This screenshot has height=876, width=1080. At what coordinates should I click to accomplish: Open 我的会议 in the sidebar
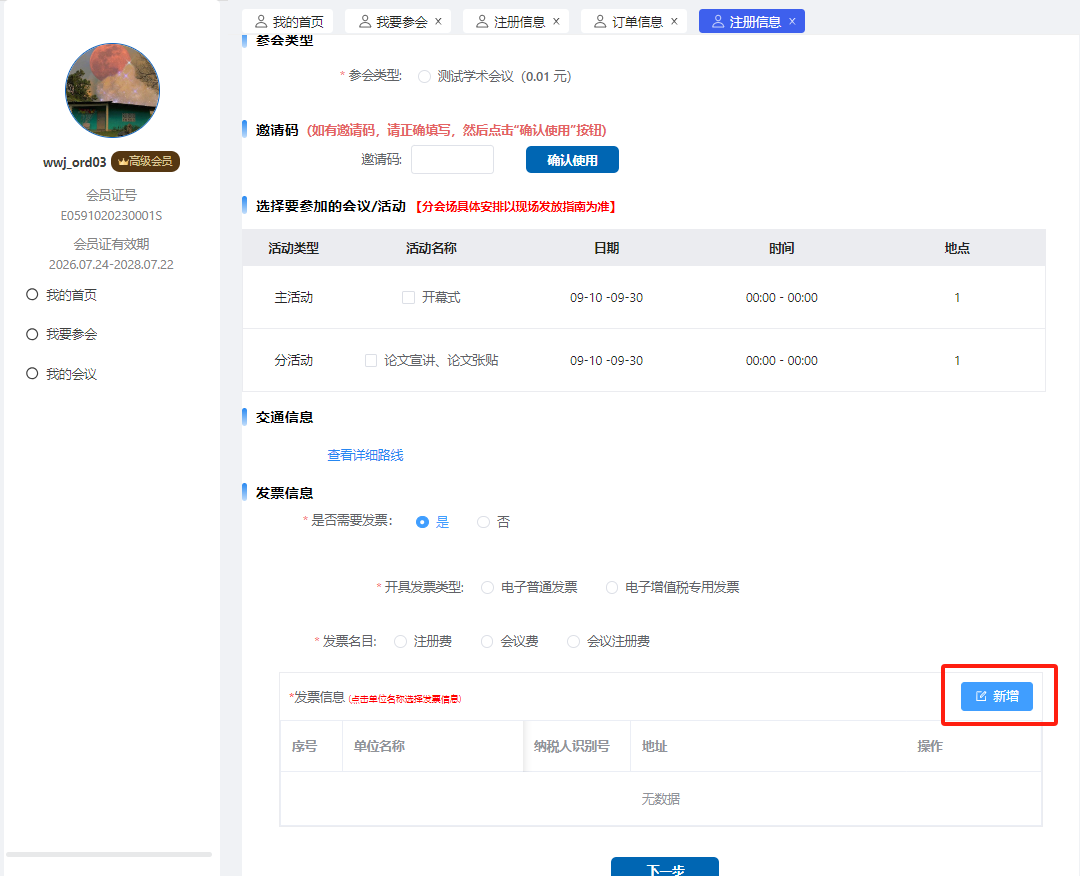(70, 374)
